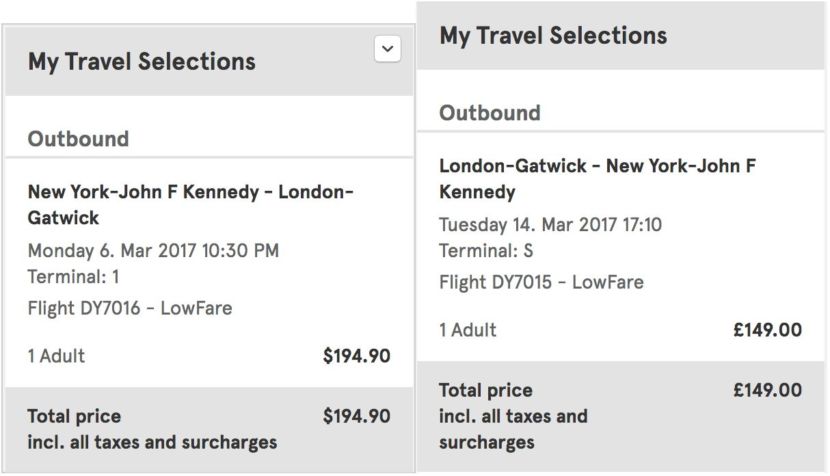Image resolution: width=830 pixels, height=476 pixels.
Task: Click the Outbound heading above New York flight
Action: tap(78, 139)
